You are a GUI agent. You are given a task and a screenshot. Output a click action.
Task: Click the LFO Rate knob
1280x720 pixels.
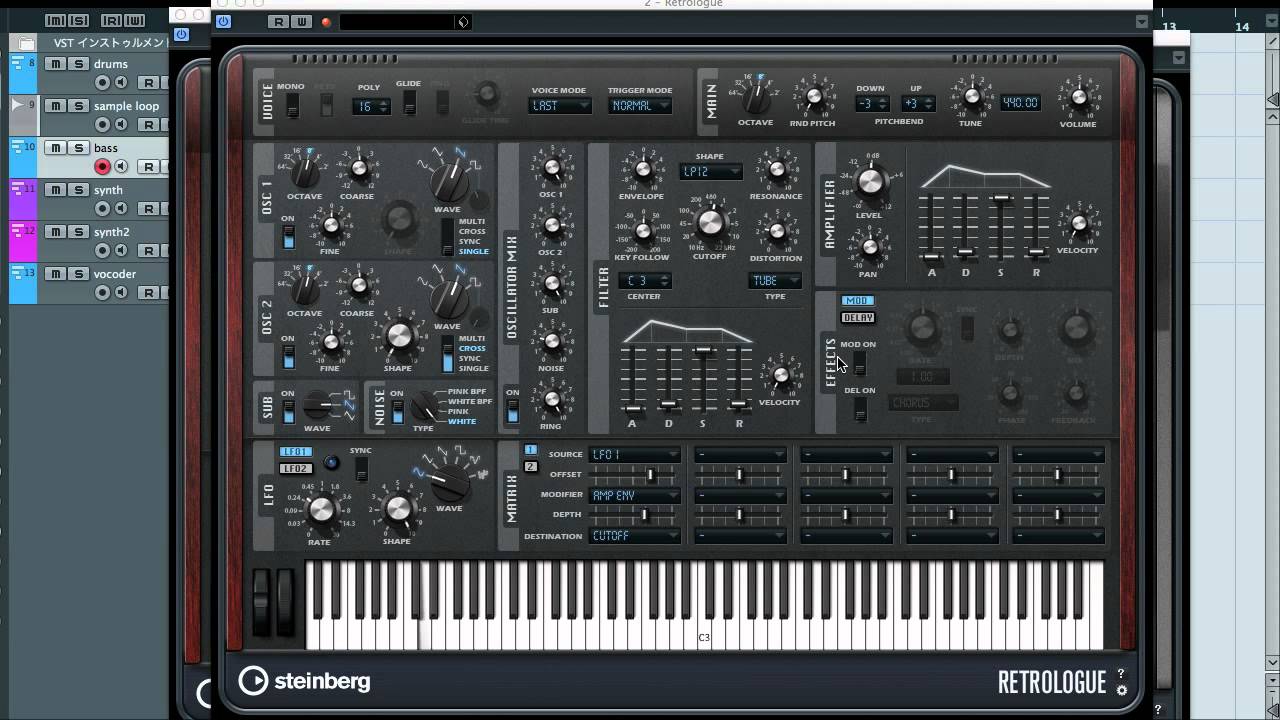click(x=321, y=510)
